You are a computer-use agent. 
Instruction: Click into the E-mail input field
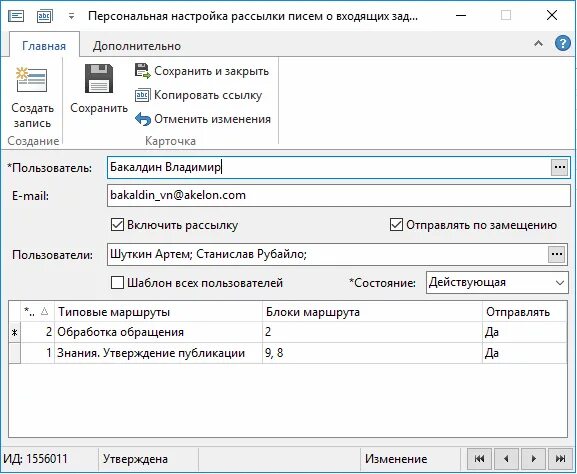[x=339, y=195]
